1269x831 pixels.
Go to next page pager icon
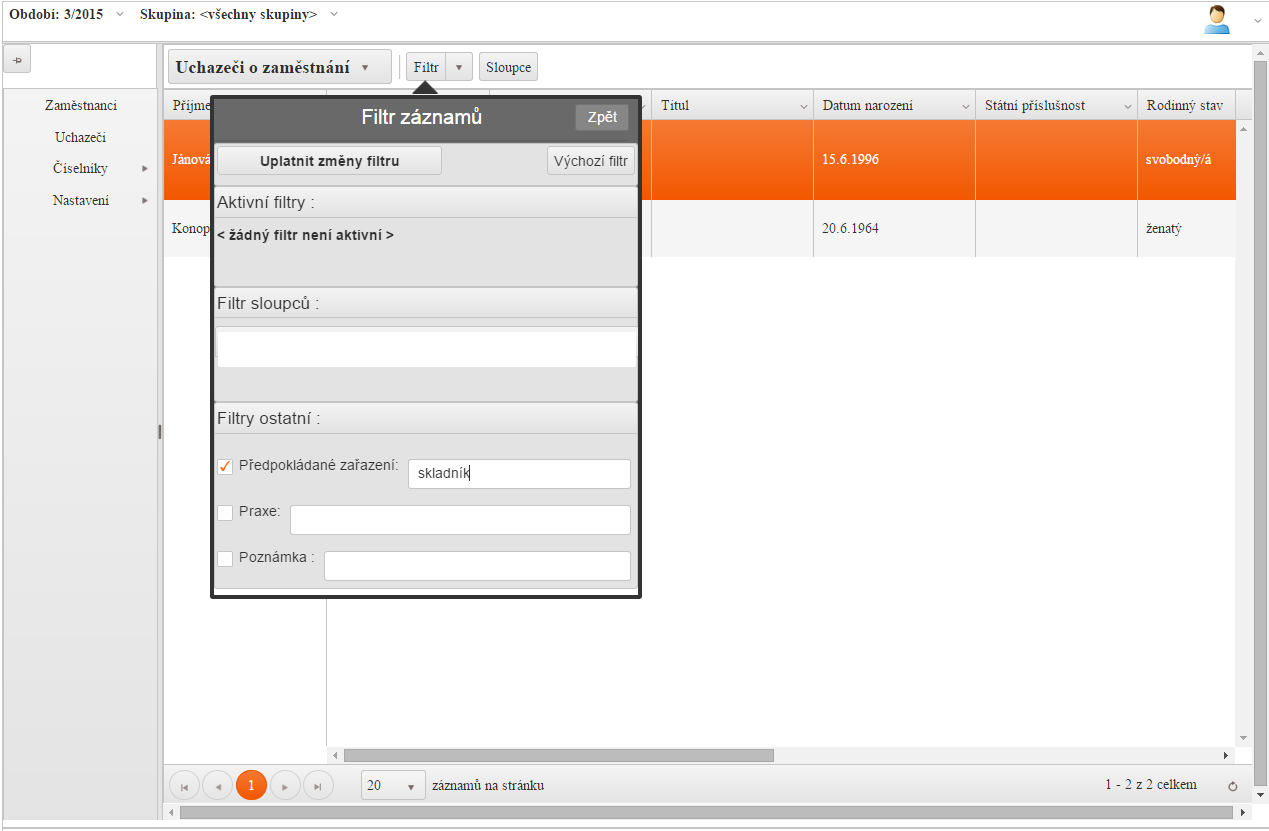[x=285, y=786]
